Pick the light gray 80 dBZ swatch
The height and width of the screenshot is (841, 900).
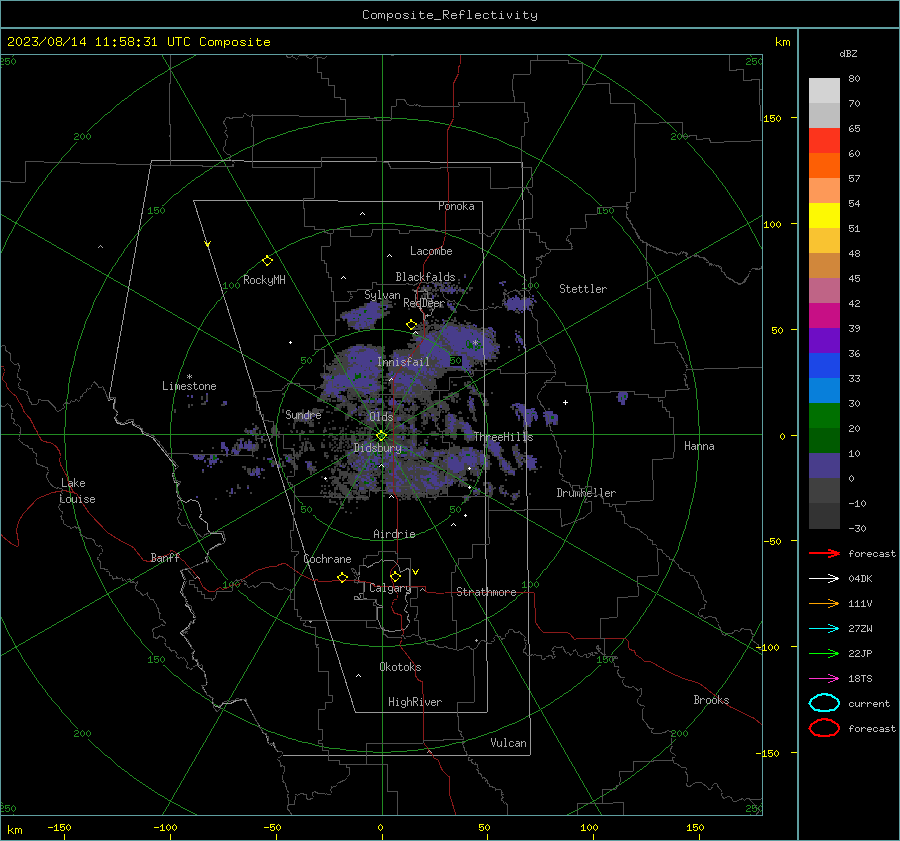824,91
